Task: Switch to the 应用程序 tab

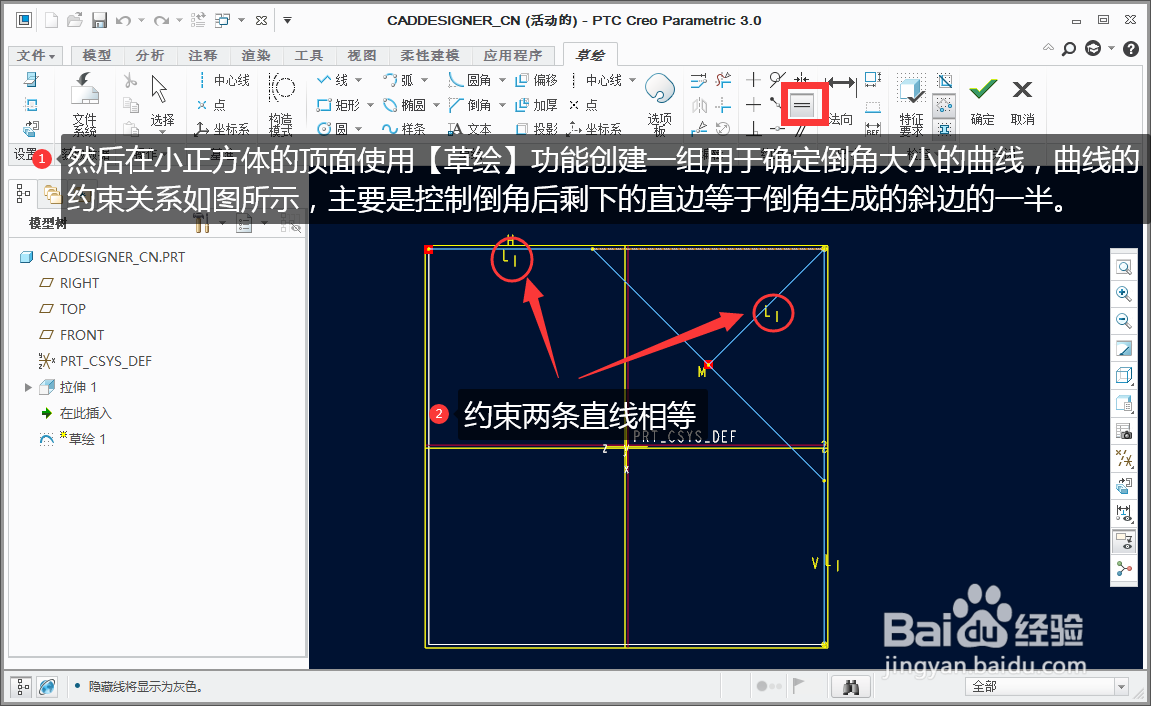Action: [x=513, y=55]
